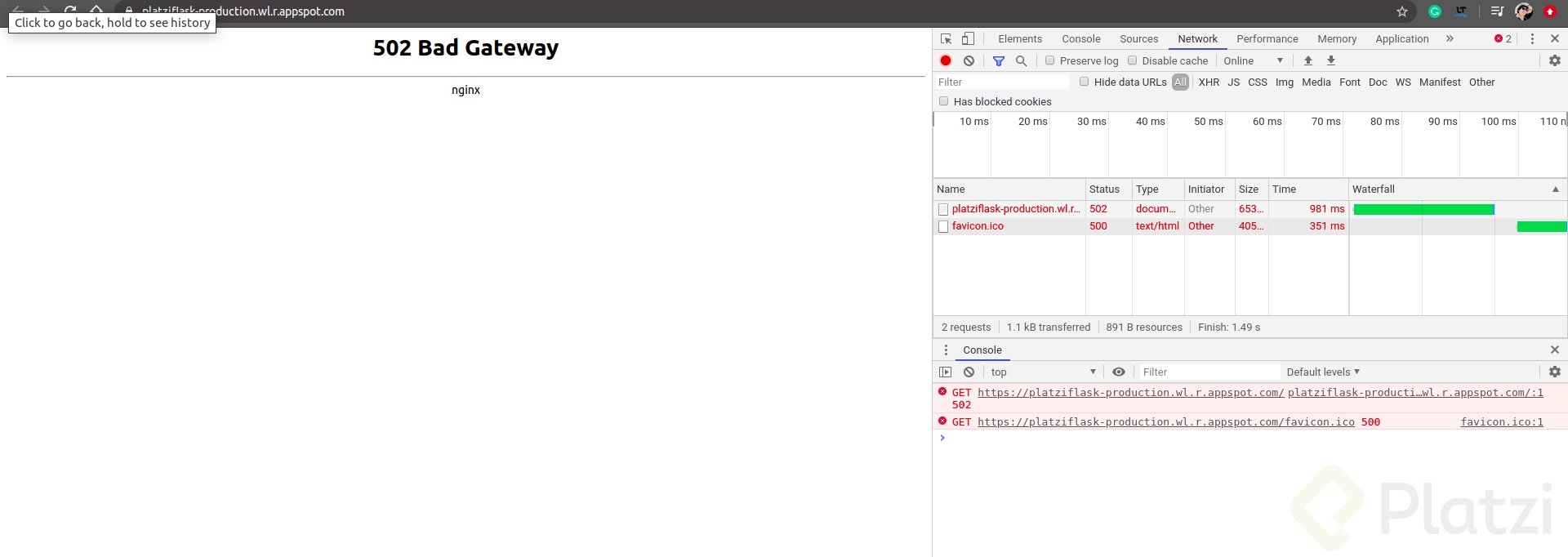Expand more DevTools tabs chevron
1568x557 pixels.
(x=1450, y=38)
